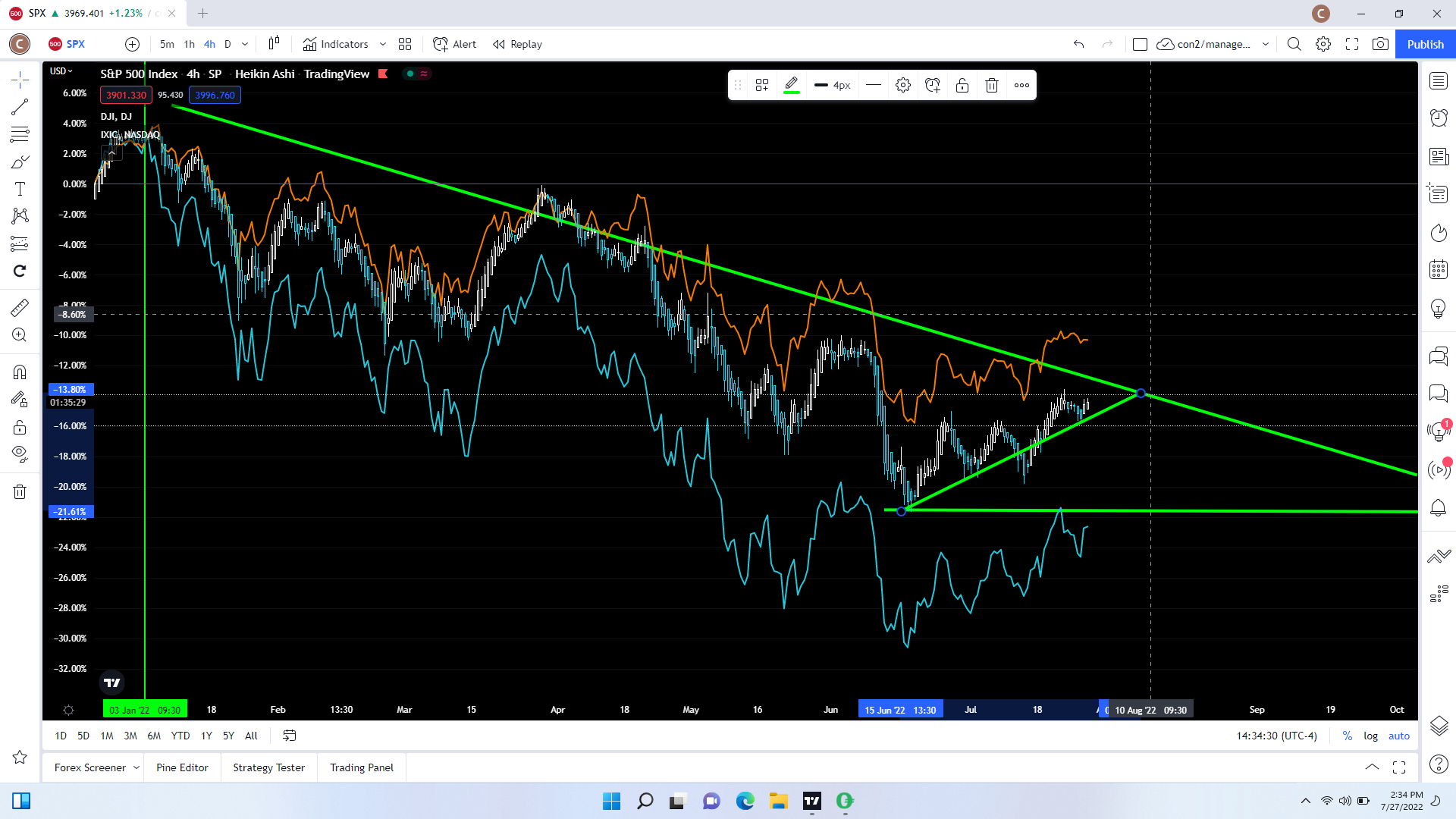Viewport: 1456px width, 819px height.
Task: Expand the timeframe interval dropdown
Action: tap(245, 44)
